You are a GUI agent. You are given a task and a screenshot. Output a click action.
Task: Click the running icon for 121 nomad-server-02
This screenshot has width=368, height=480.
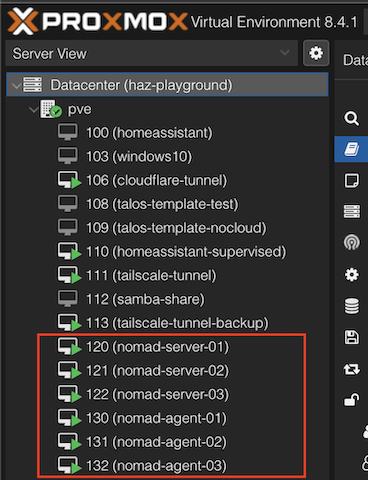[69, 370]
